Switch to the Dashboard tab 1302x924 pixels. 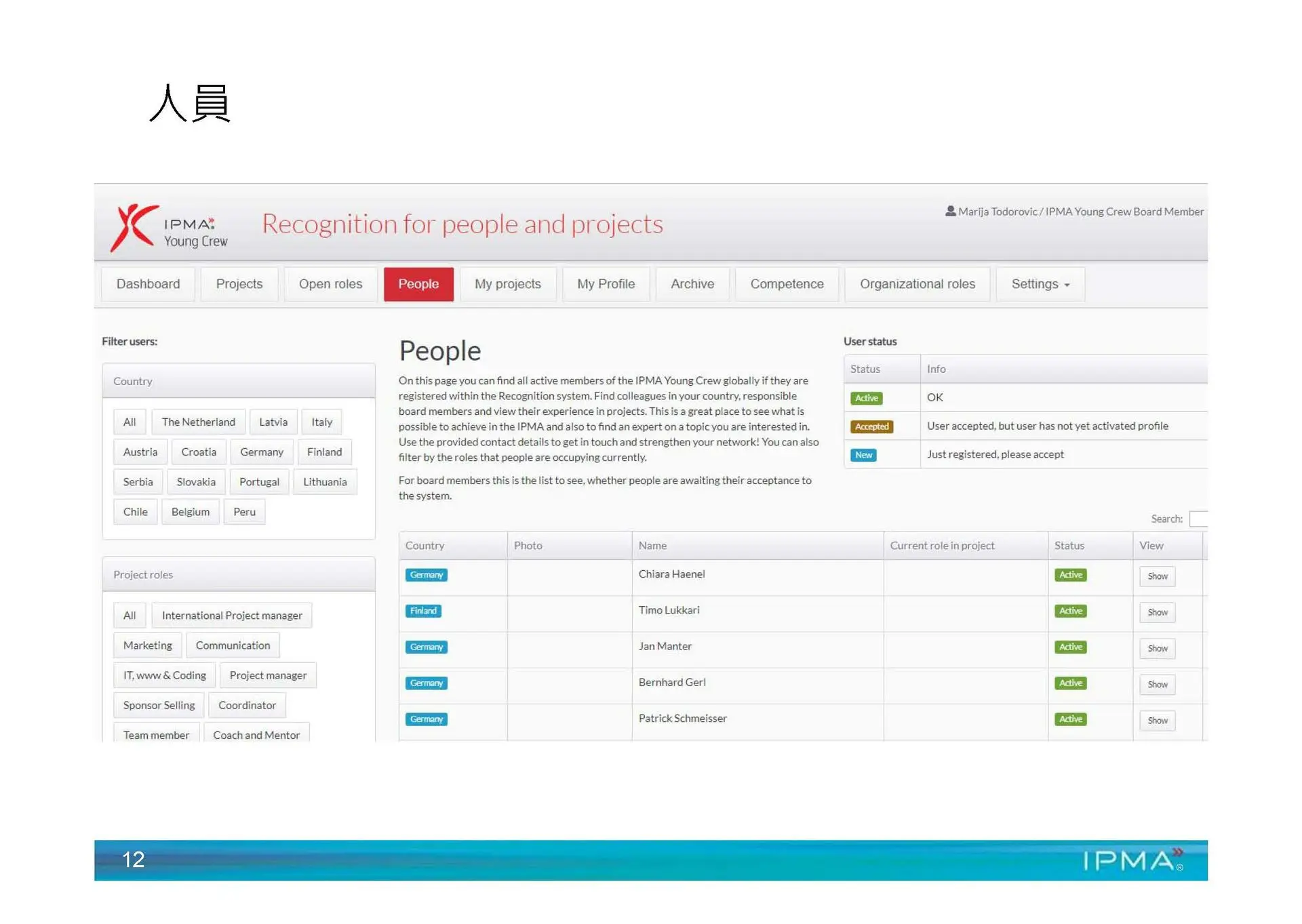tap(148, 284)
